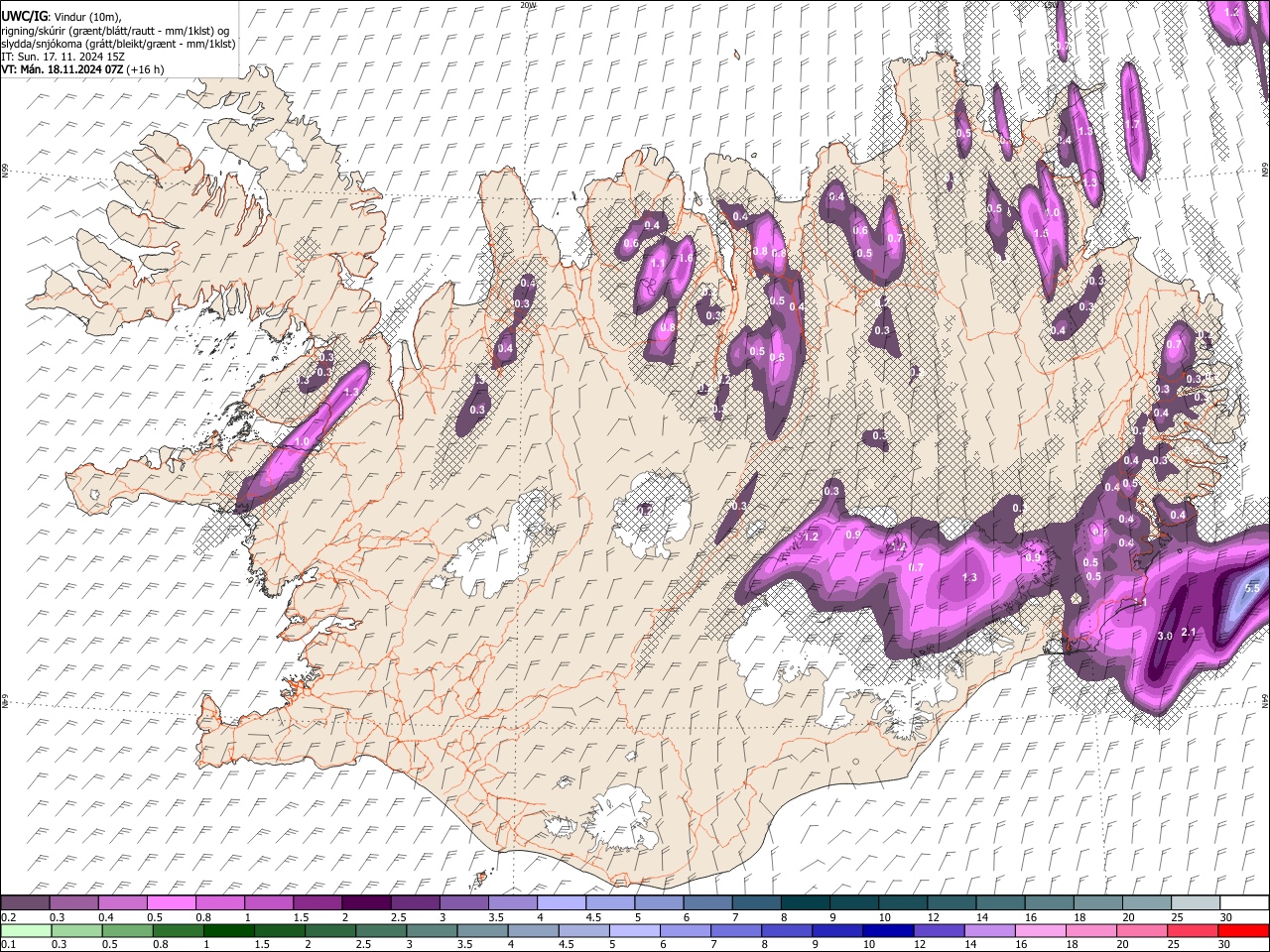The height and width of the screenshot is (952, 1270).
Task: Click the (+16 h) forecast offset text
Action: pyautogui.click(x=146, y=69)
